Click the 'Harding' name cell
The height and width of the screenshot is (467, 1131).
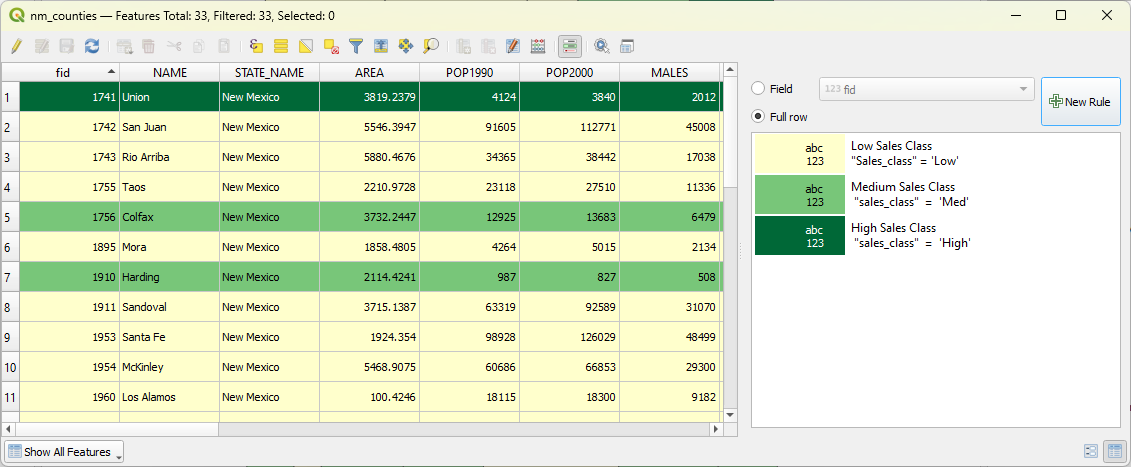[170, 277]
